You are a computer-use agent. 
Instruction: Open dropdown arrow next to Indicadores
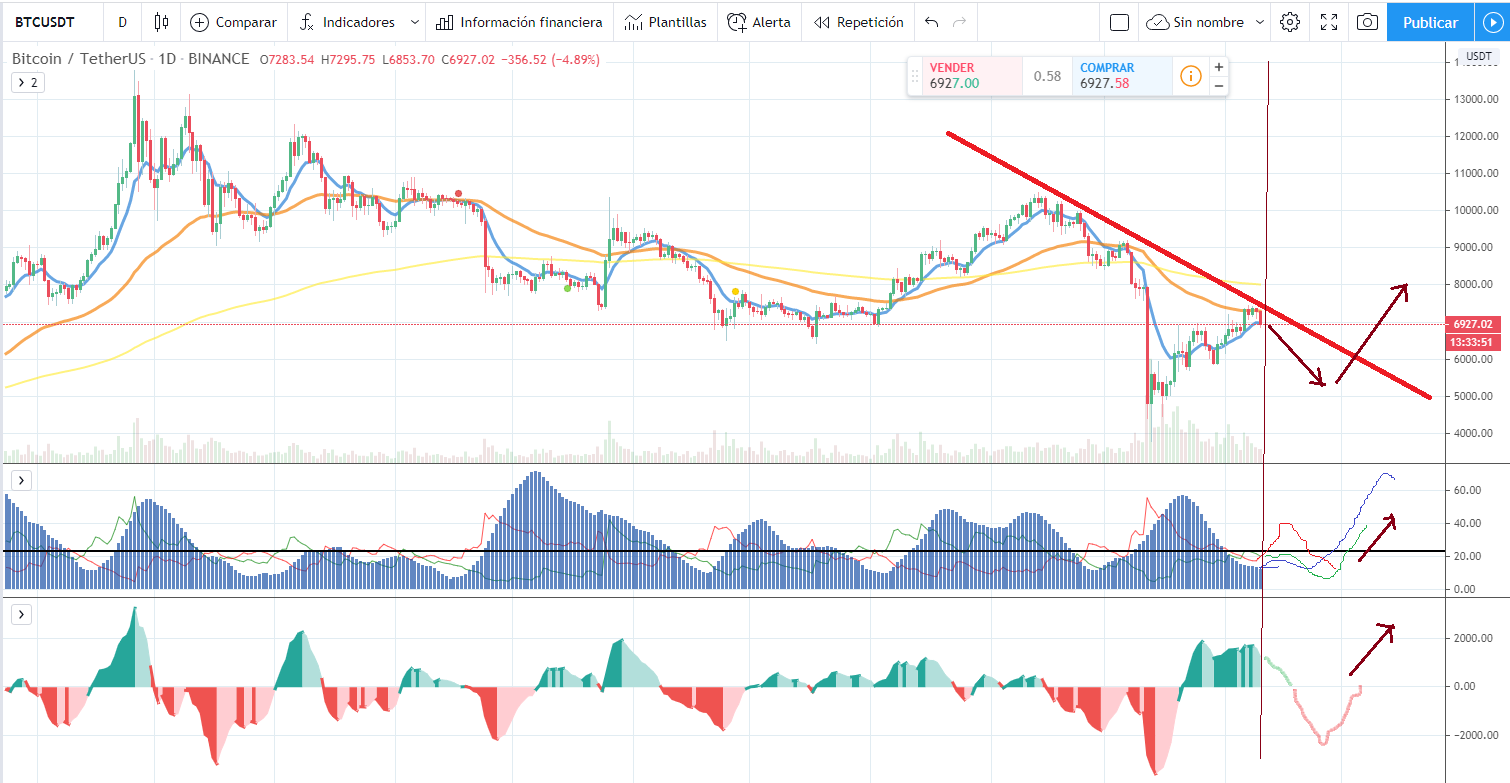414,22
